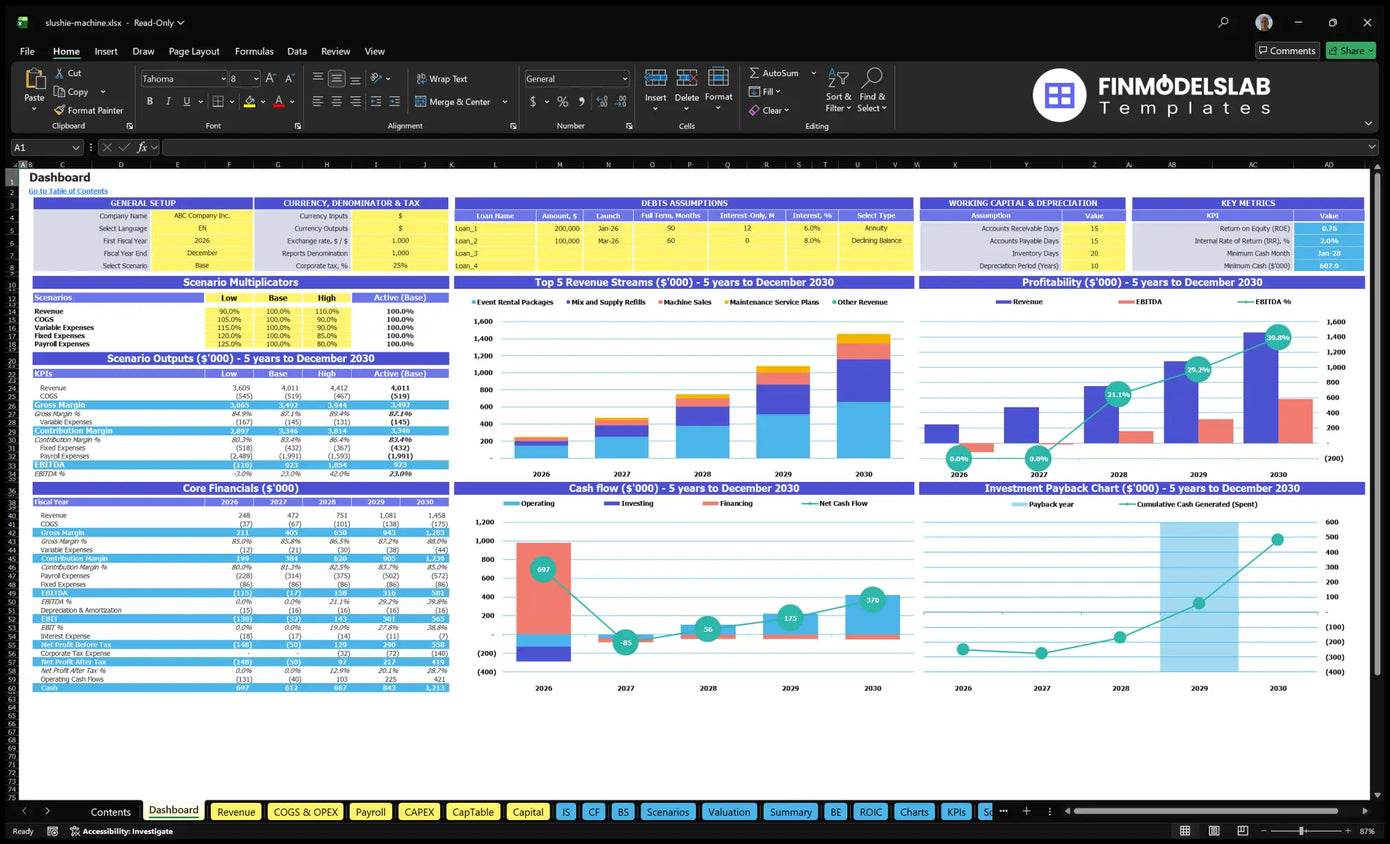
Task: Switch to Page Layout view in status bar
Action: [x=1212, y=831]
